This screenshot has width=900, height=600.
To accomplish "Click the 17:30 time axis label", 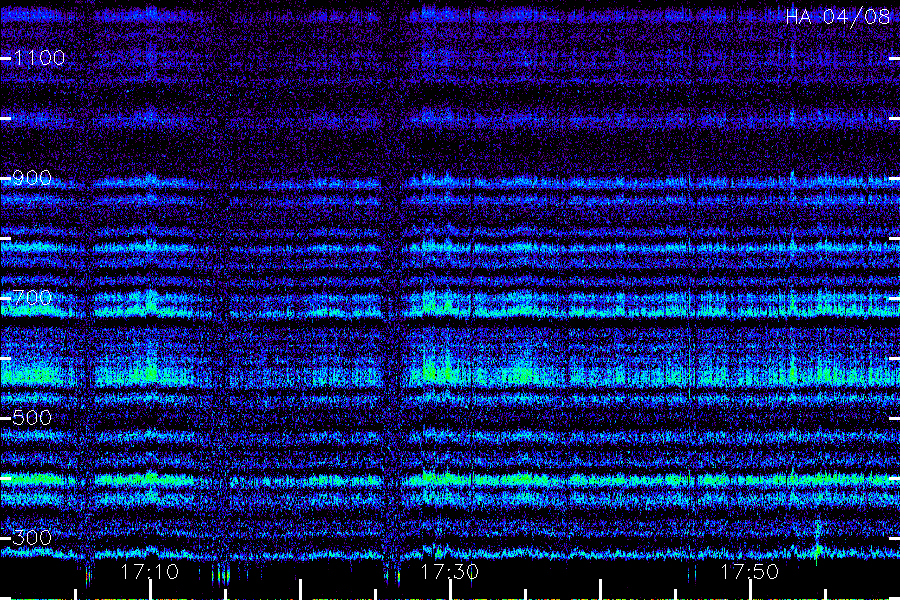I will pyautogui.click(x=449, y=572).
